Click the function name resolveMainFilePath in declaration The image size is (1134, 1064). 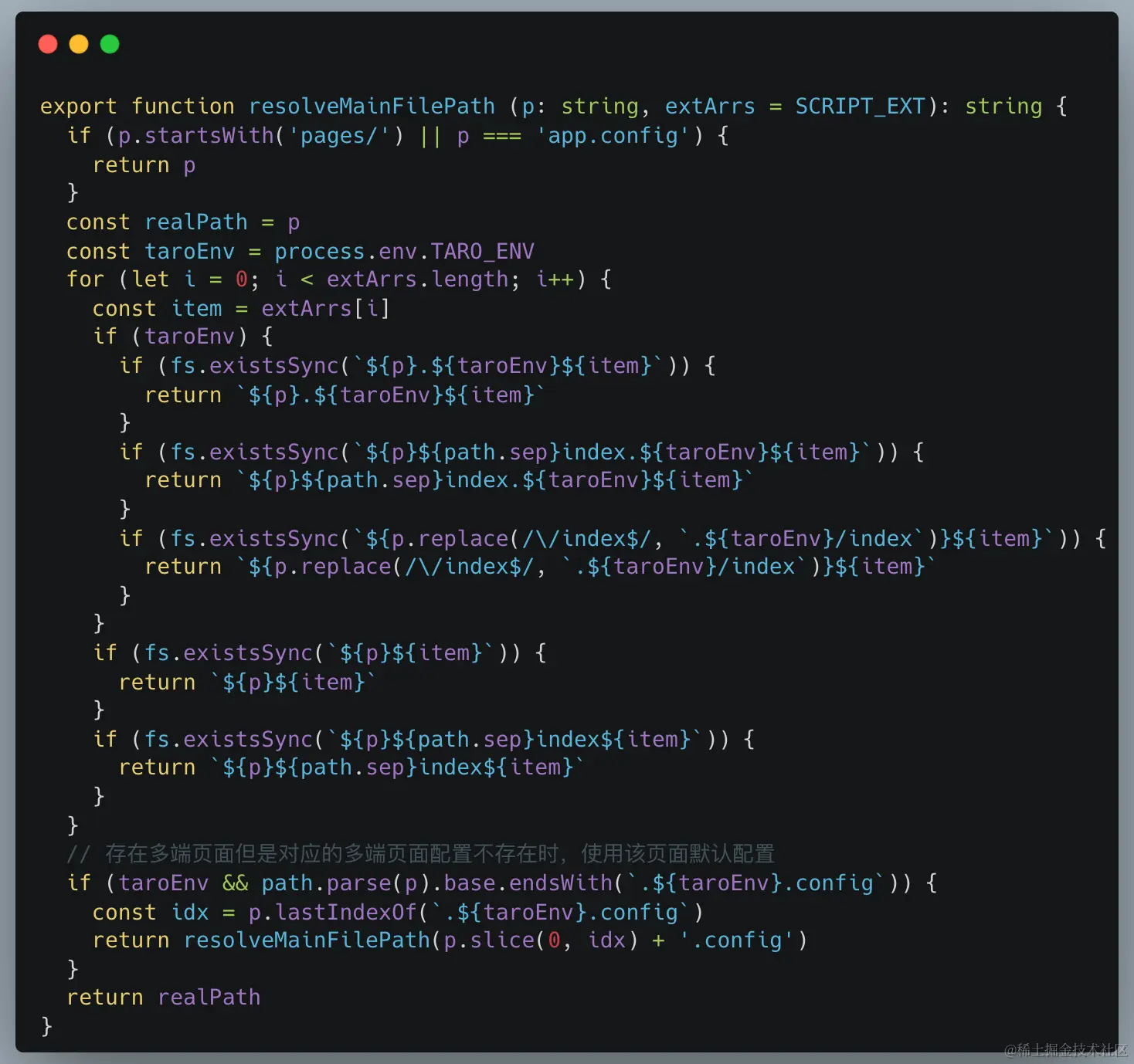[372, 106]
